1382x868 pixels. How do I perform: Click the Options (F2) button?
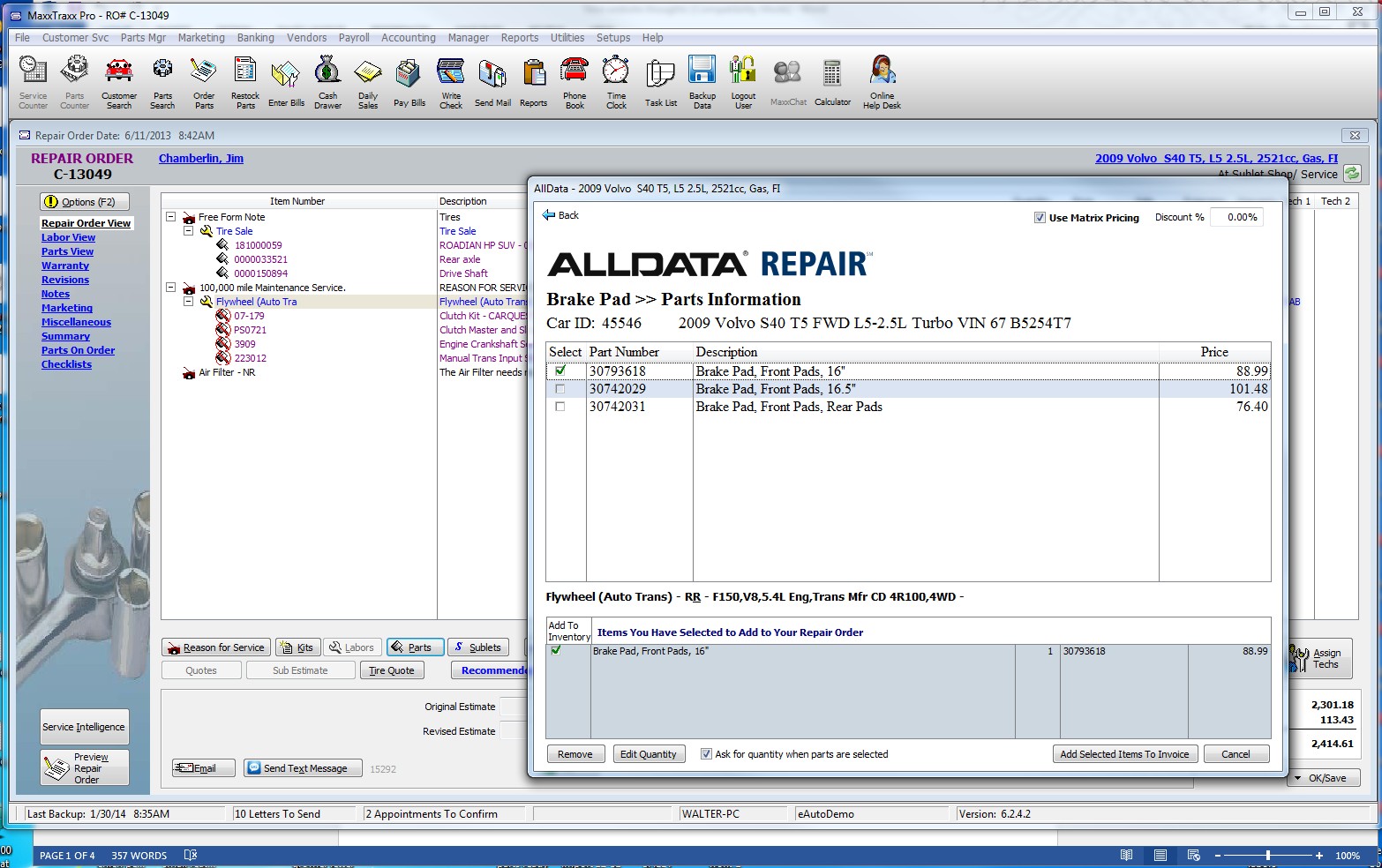[x=84, y=202]
